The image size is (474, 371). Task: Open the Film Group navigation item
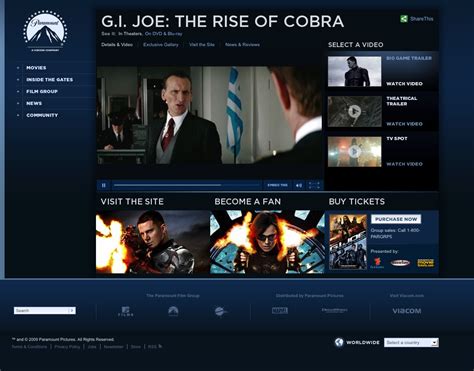(x=42, y=91)
